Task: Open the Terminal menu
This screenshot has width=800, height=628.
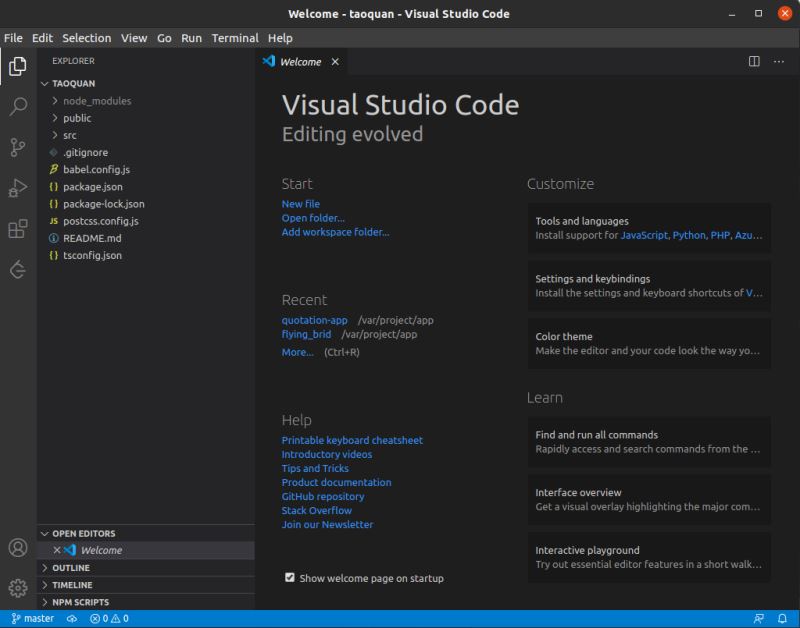Action: pyautogui.click(x=235, y=38)
